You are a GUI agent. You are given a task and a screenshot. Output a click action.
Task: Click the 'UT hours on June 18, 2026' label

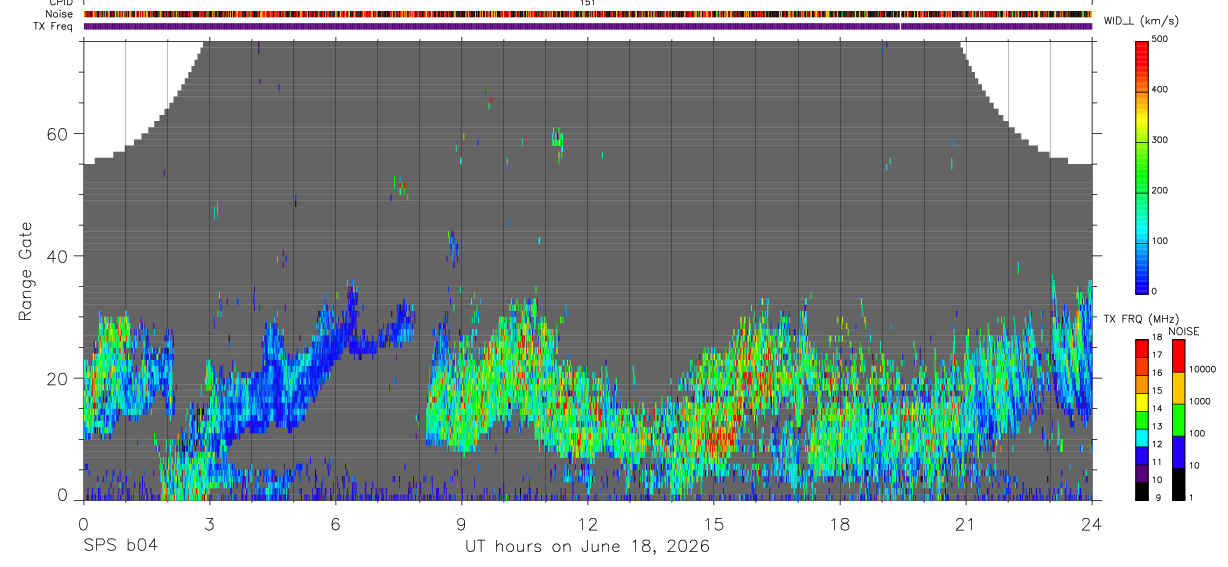pos(587,547)
